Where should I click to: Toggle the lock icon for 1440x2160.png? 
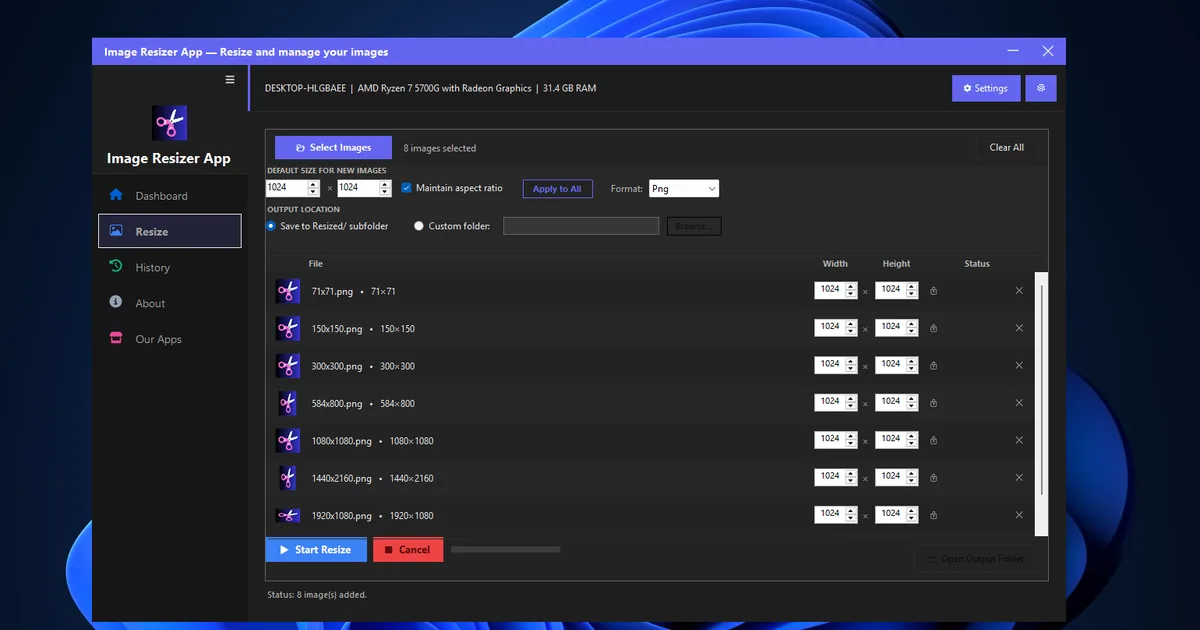coord(933,478)
